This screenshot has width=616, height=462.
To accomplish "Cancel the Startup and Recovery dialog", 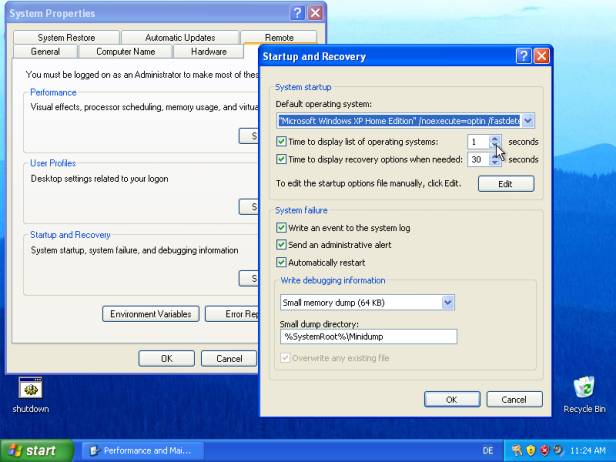I will [514, 400].
